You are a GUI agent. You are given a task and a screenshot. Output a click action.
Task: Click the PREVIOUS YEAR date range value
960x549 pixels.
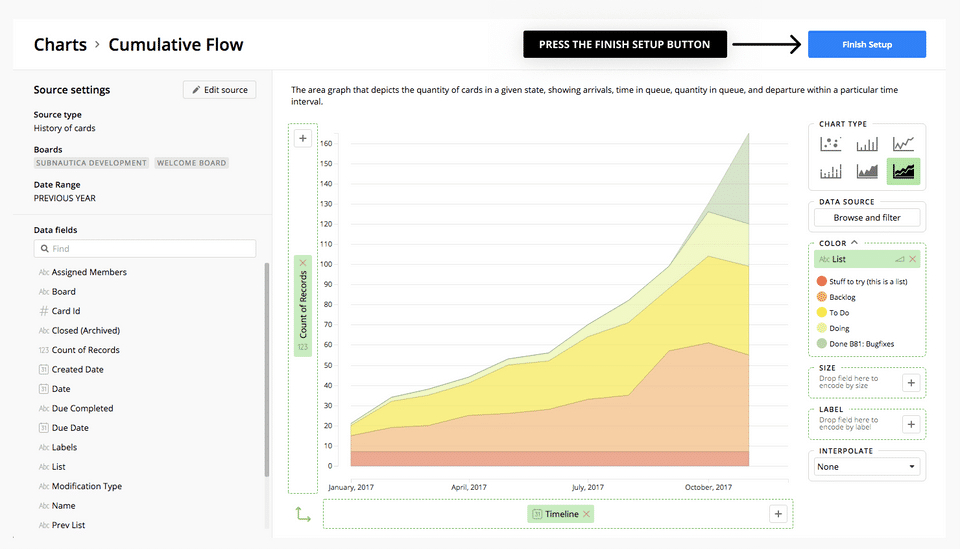pos(64,198)
